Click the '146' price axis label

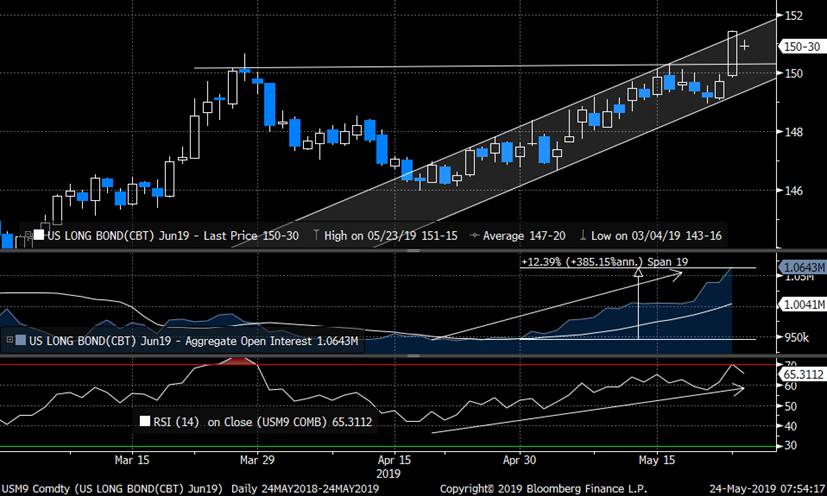point(794,190)
